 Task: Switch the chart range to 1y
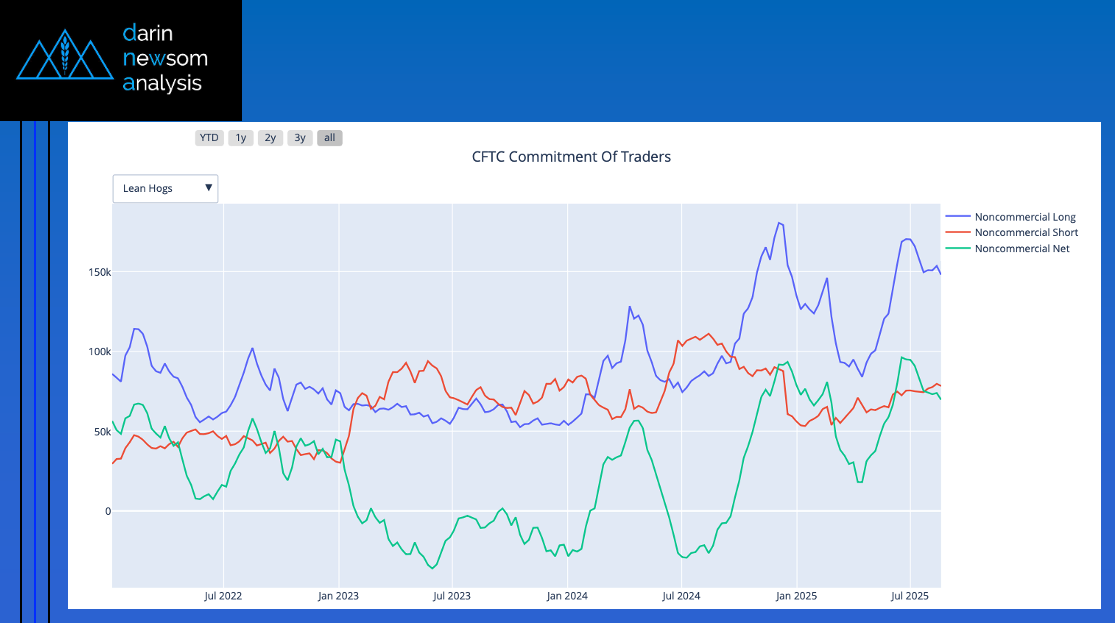pyautogui.click(x=240, y=138)
